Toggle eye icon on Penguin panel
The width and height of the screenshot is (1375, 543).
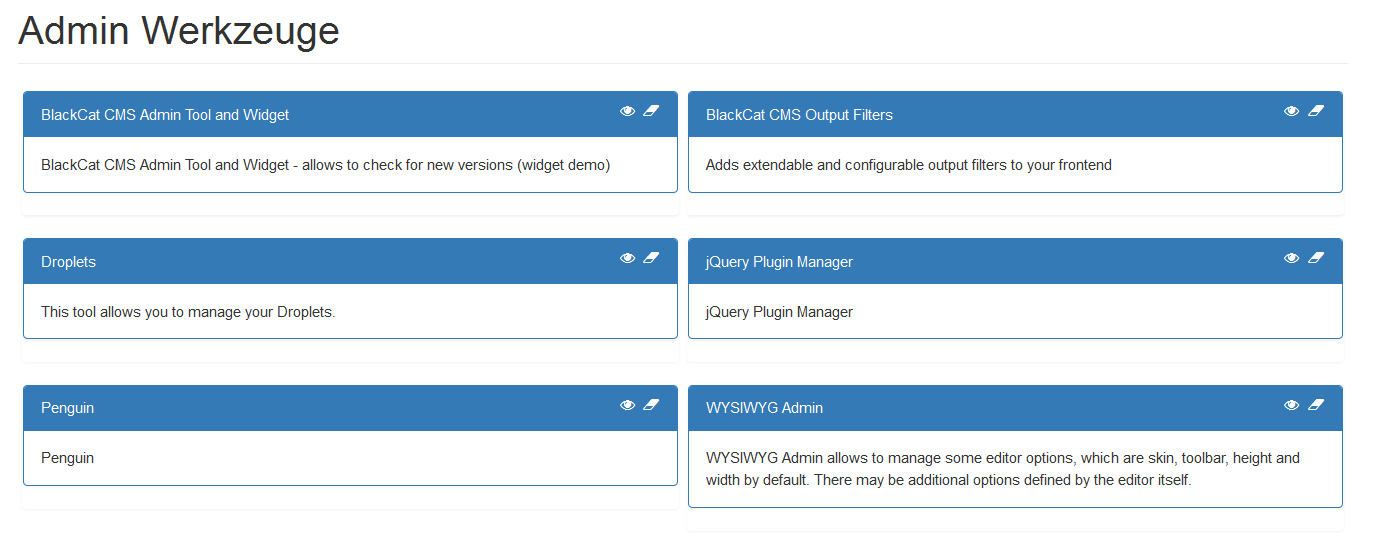tap(627, 405)
